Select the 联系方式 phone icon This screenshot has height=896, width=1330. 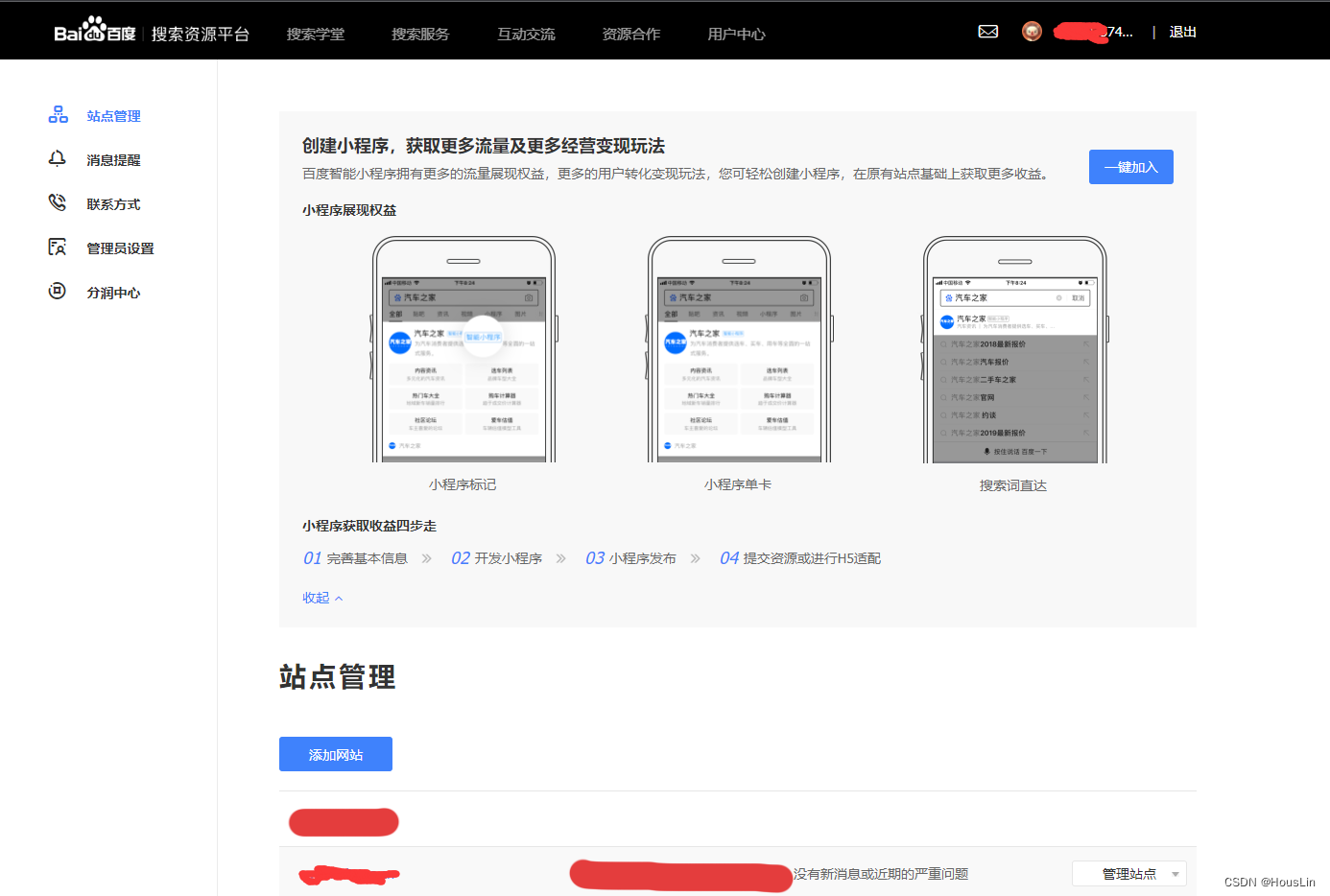(58, 202)
